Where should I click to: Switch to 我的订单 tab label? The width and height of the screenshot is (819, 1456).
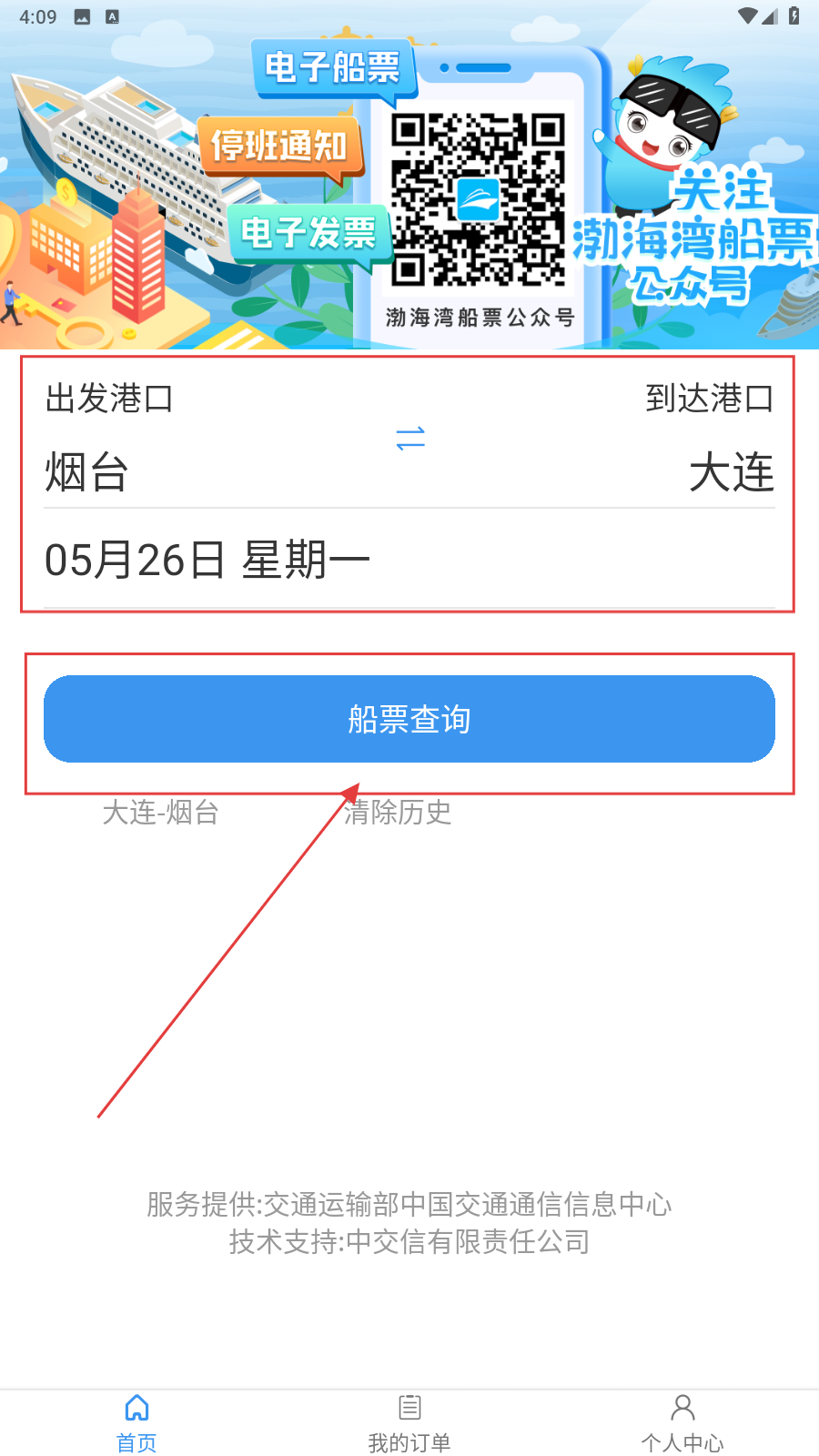[409, 1442]
